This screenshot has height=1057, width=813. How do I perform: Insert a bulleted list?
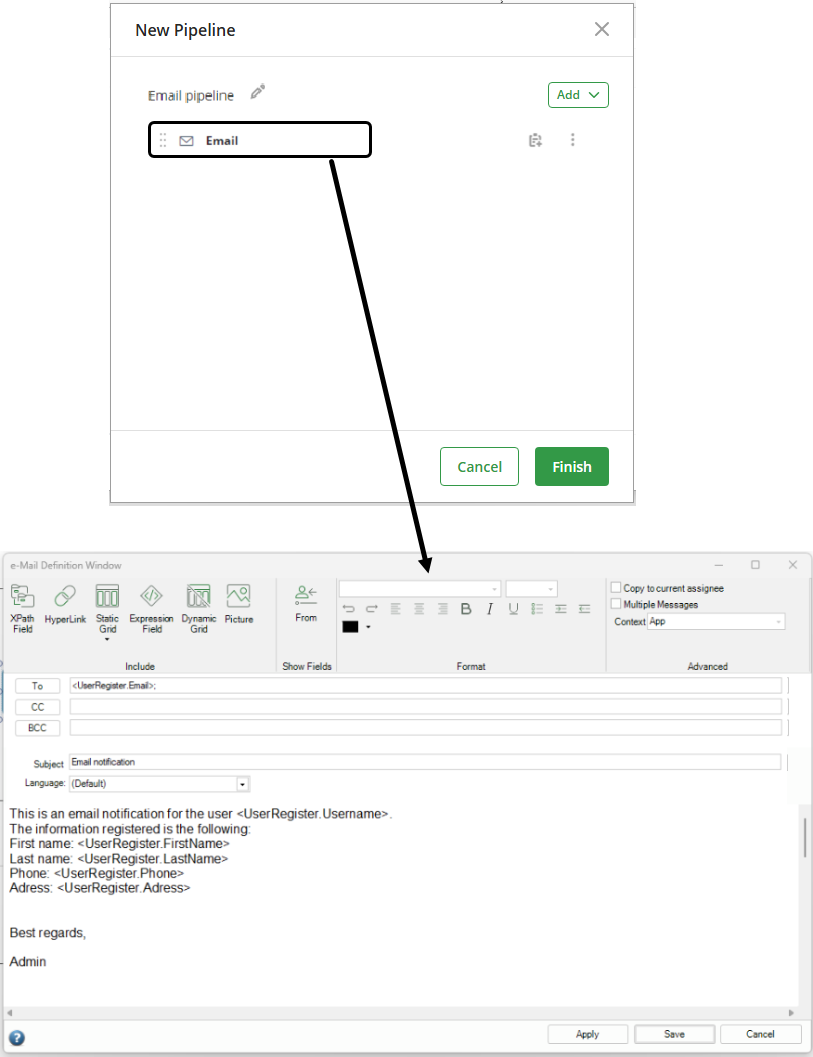coord(537,609)
